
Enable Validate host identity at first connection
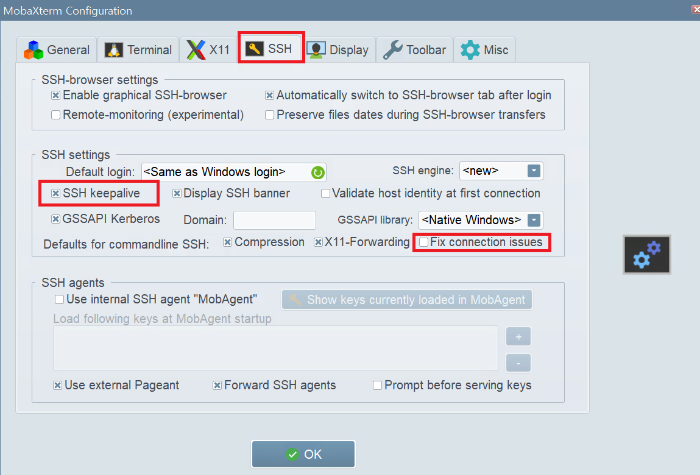click(x=325, y=193)
